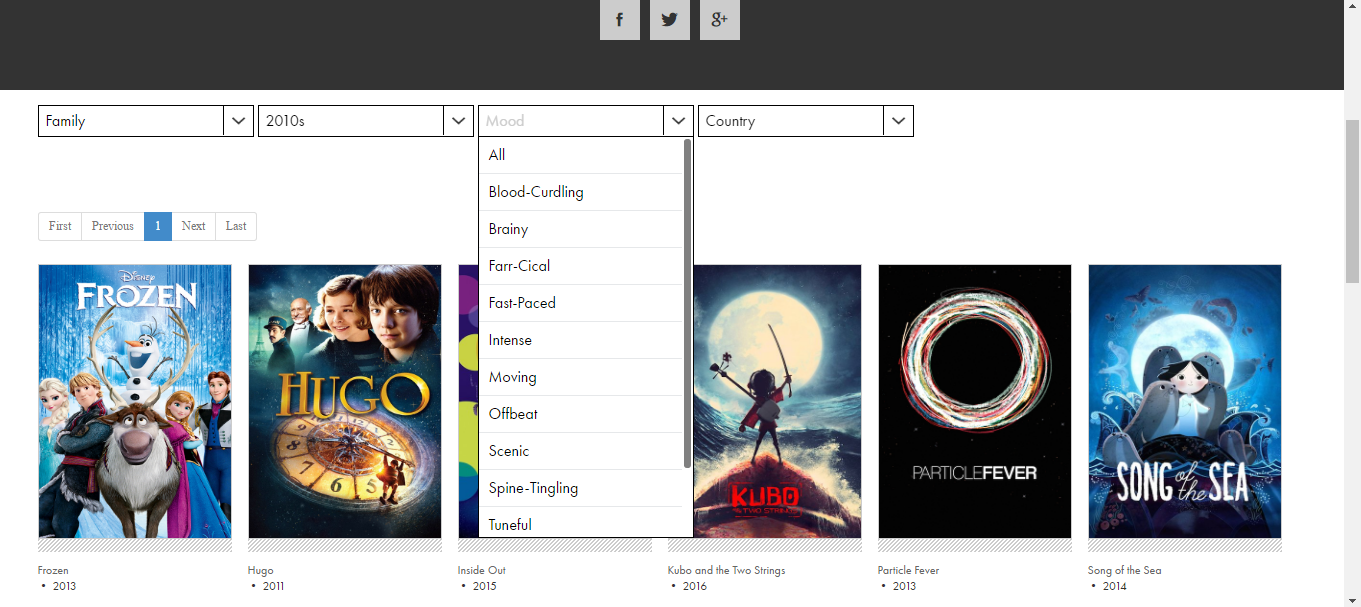Select Blood-Curdling from the mood list
1361x607 pixels.
[x=536, y=192]
